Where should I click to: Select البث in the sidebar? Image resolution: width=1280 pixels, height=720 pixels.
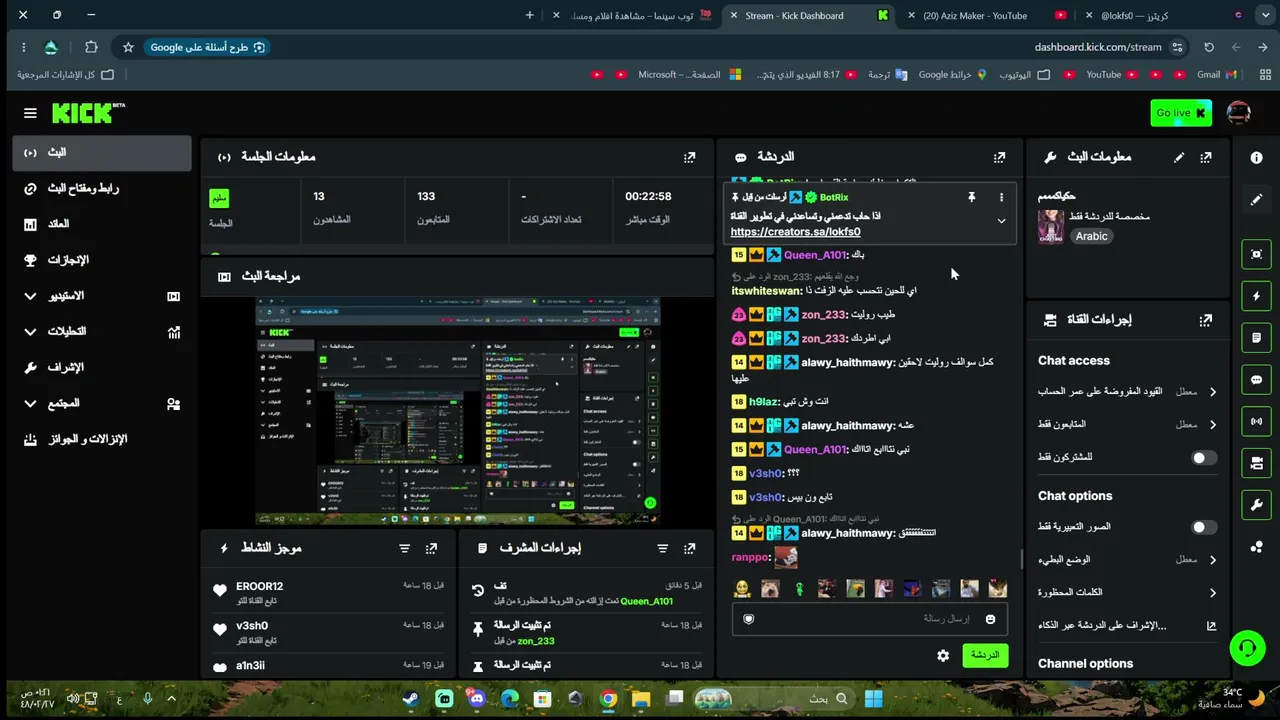coord(102,153)
